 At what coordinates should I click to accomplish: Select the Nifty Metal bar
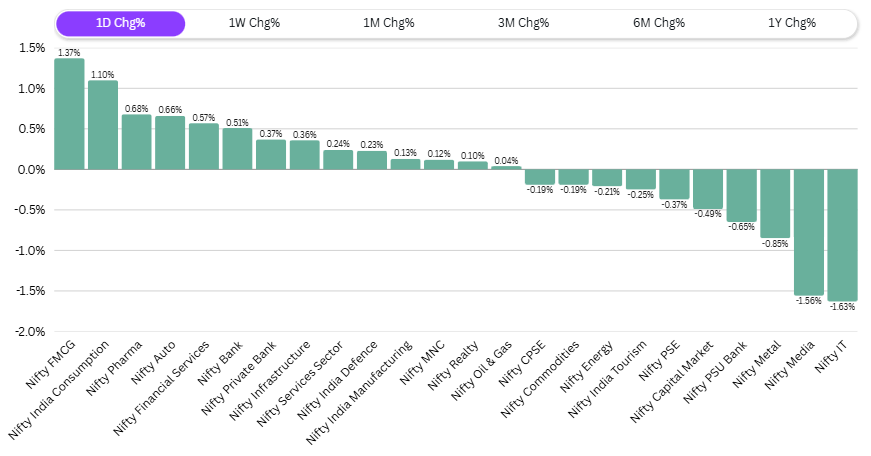click(775, 204)
